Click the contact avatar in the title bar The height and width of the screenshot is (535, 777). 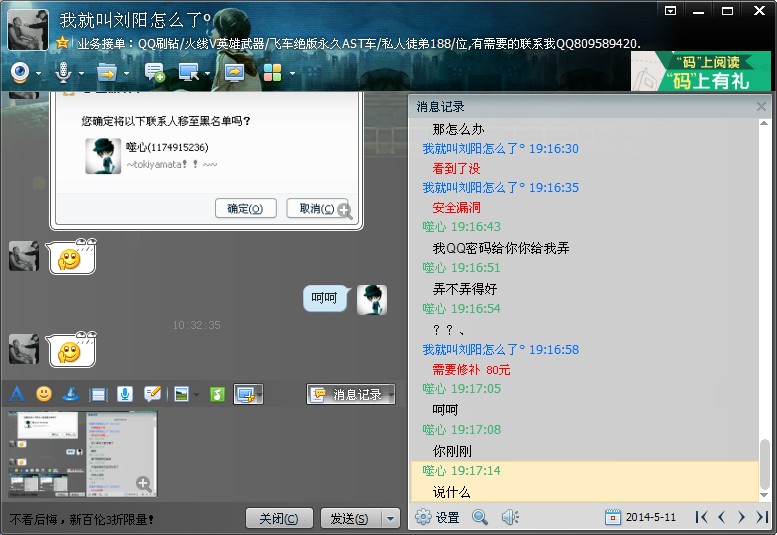28,30
